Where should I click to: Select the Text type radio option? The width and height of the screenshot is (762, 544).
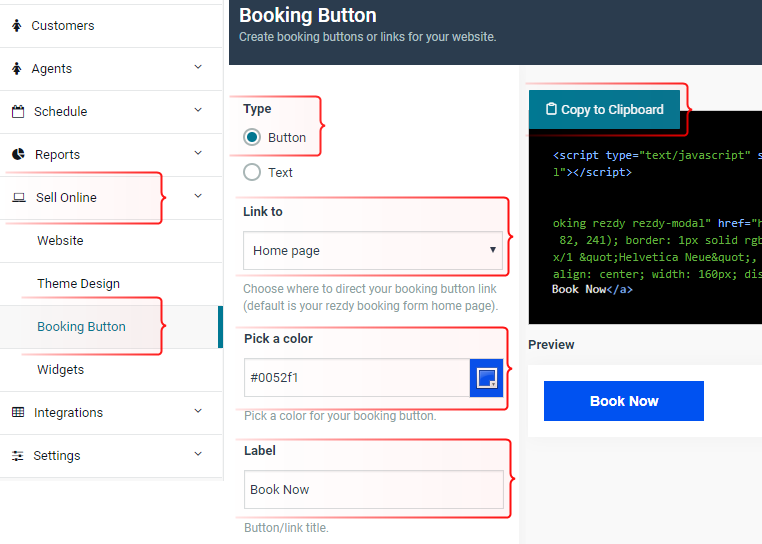(x=252, y=172)
